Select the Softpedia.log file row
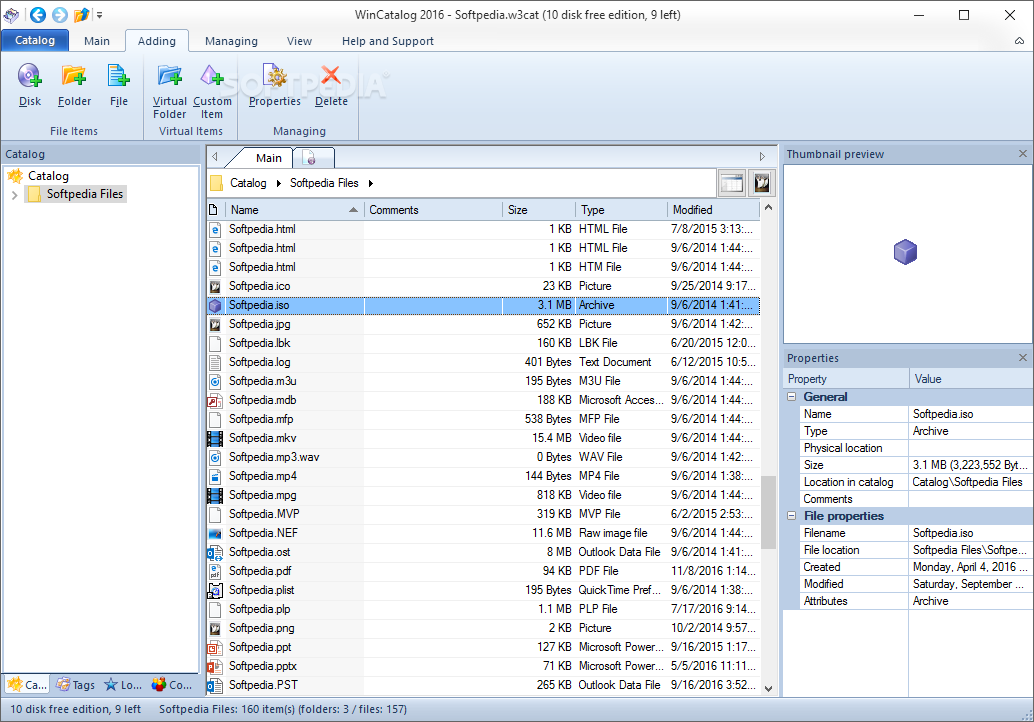This screenshot has width=1034, height=722. 483,362
